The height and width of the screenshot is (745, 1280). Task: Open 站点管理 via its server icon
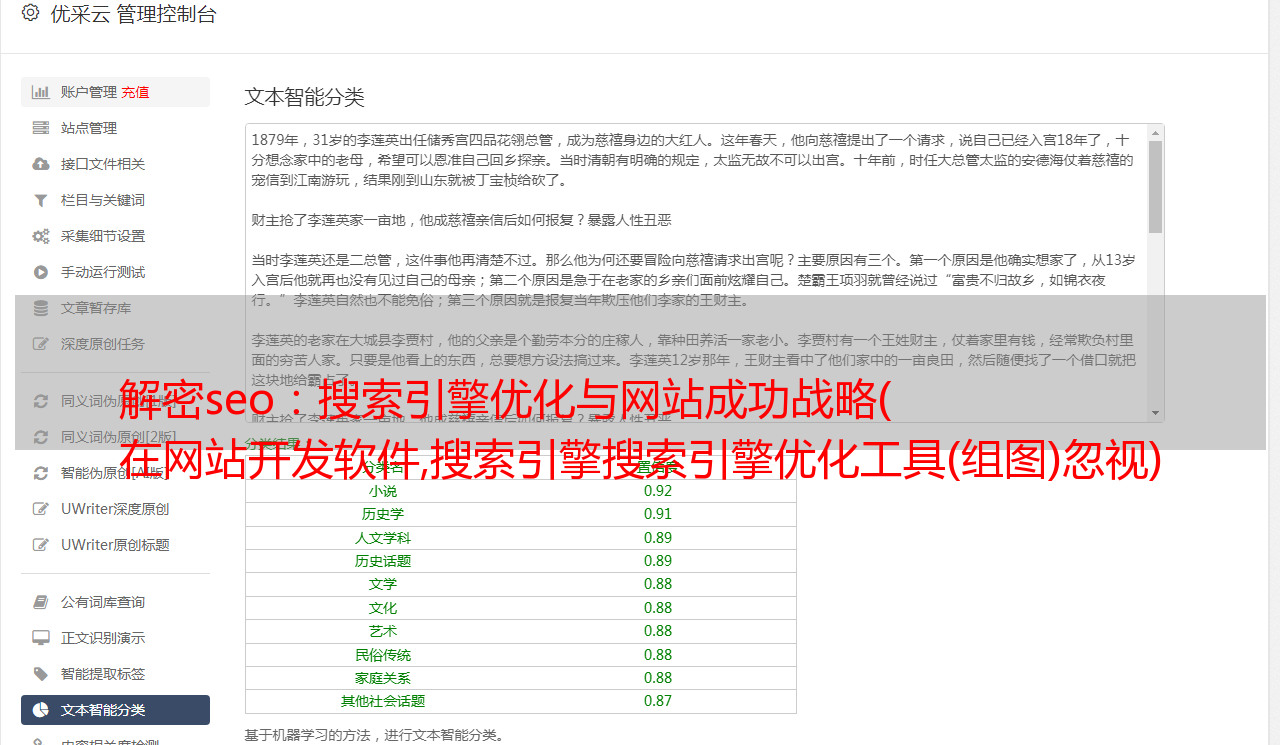41,128
